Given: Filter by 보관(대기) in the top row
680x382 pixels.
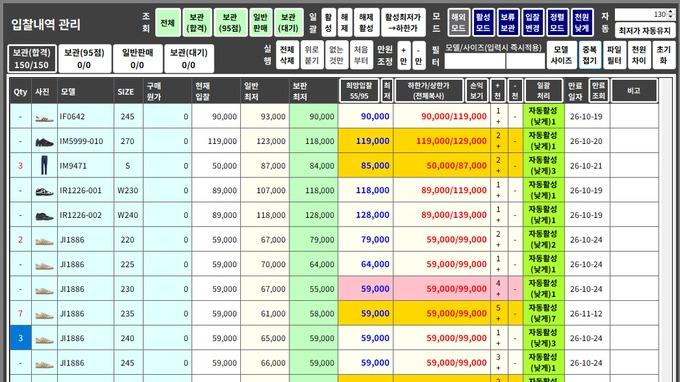Looking at the screenshot, I should [288, 23].
